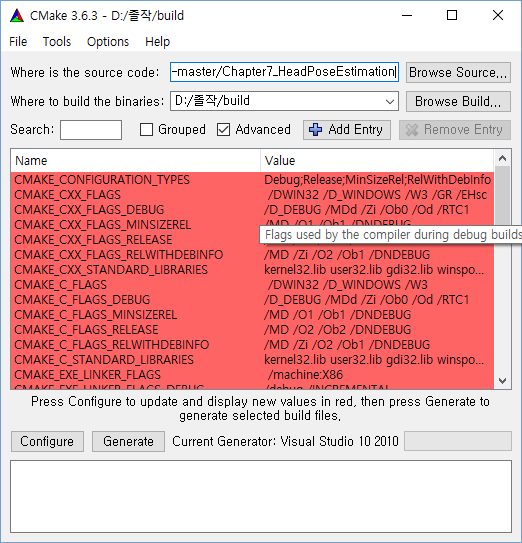Click Browse Build button
The image size is (522, 543).
(458, 101)
